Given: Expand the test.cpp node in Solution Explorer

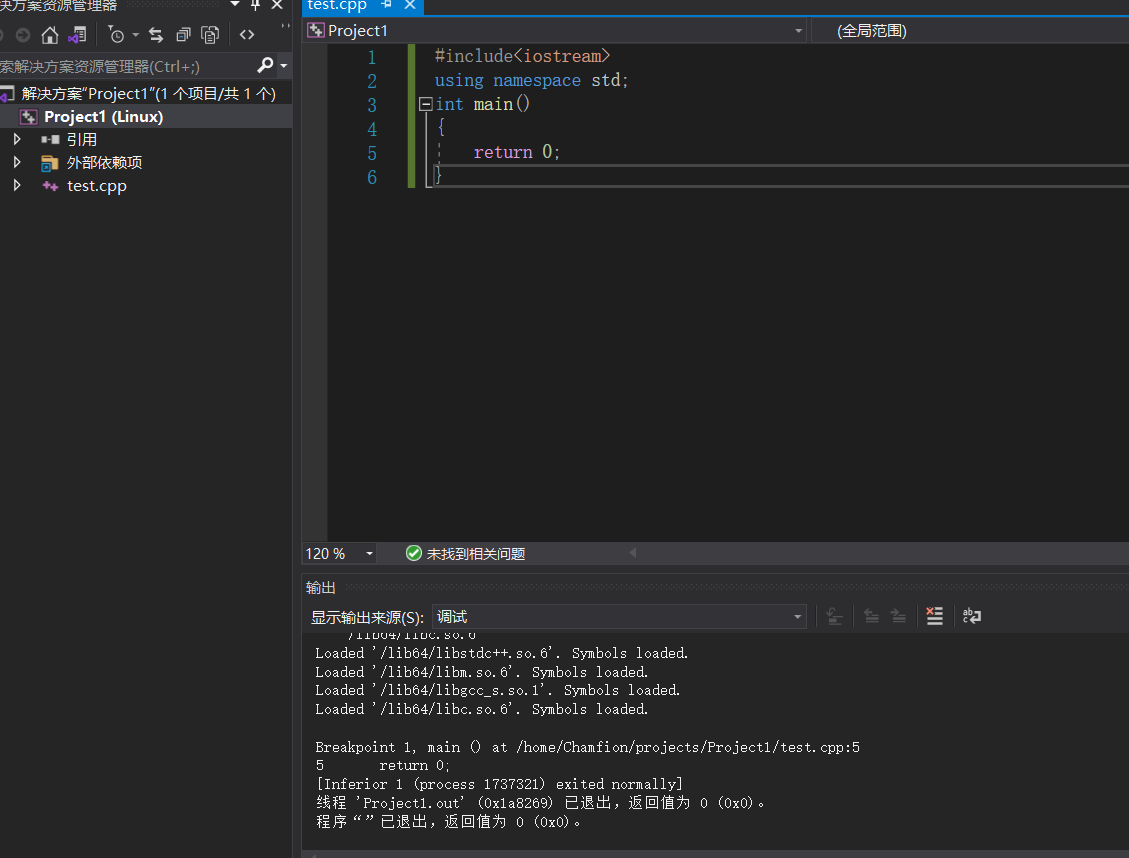Looking at the screenshot, I should click(x=17, y=185).
